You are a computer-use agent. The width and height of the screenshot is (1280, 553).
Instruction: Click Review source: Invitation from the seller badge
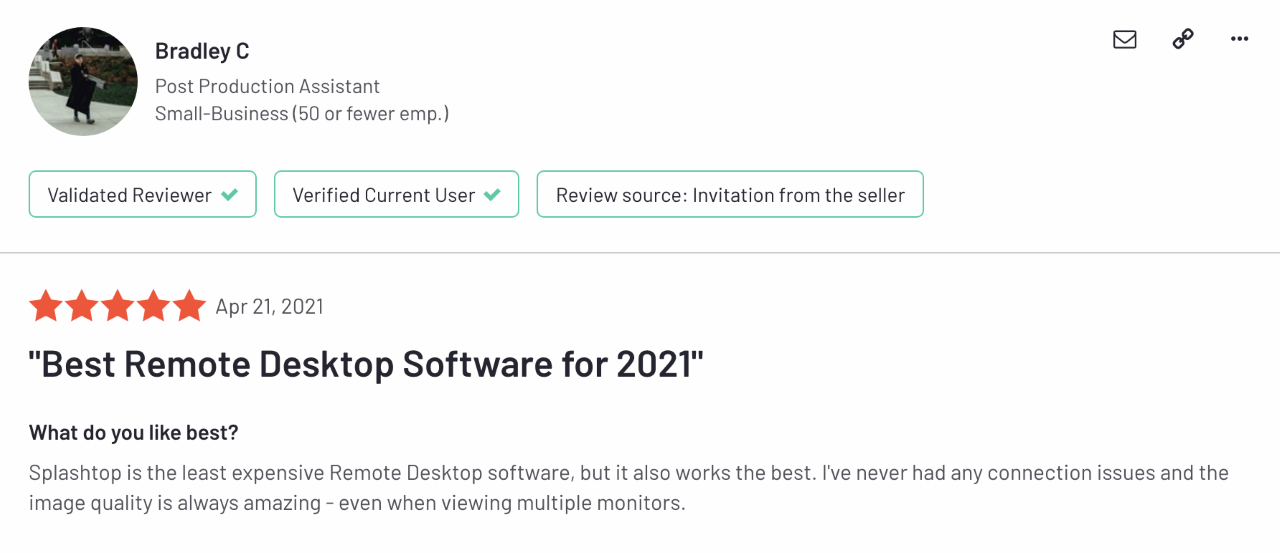(730, 194)
